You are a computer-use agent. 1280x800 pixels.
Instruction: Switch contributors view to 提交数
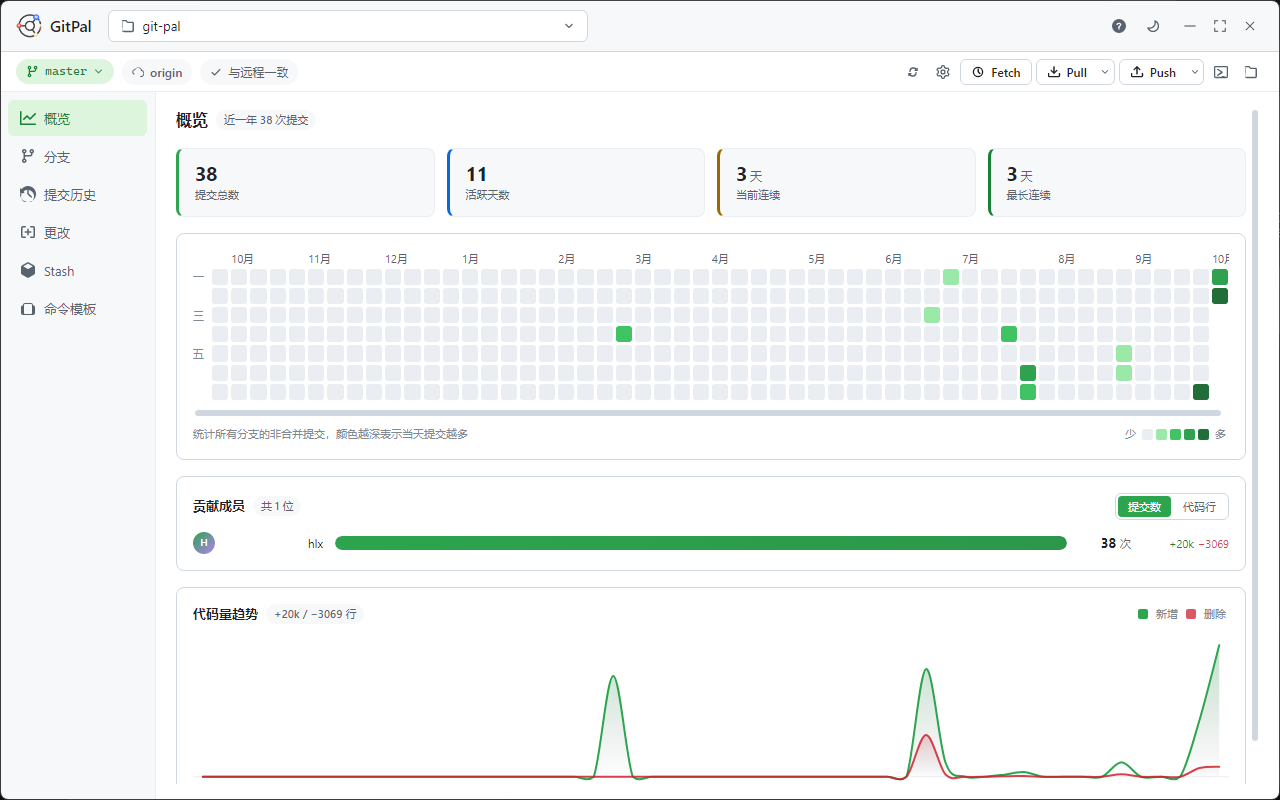point(1144,507)
